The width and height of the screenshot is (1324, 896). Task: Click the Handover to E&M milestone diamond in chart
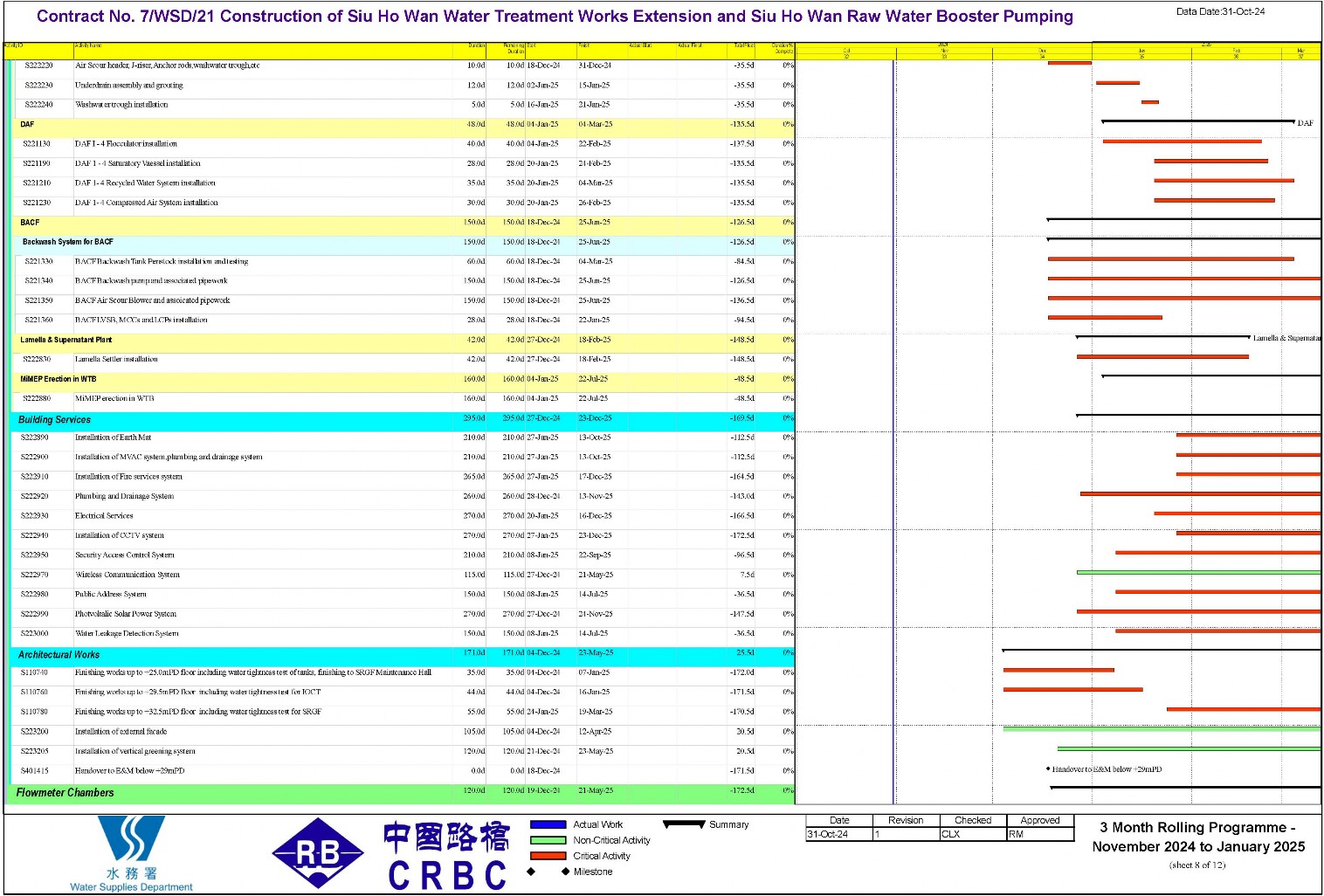point(1048,769)
